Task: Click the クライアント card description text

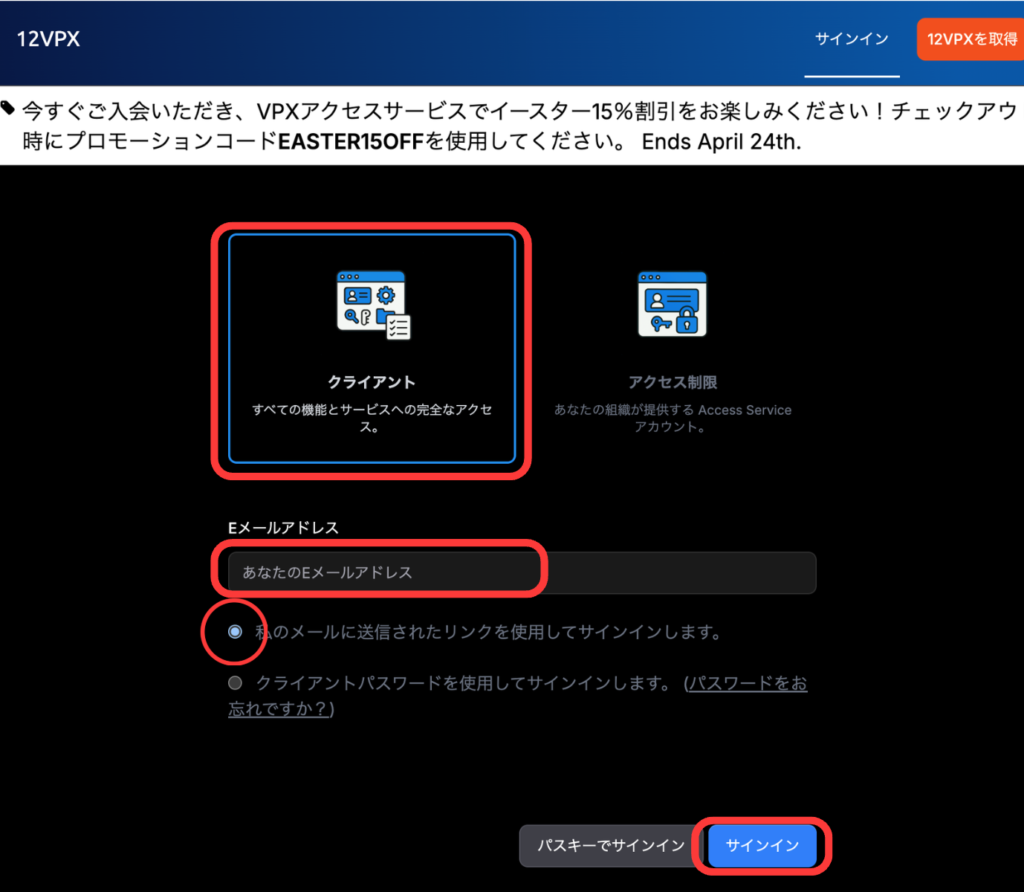Action: [372, 419]
